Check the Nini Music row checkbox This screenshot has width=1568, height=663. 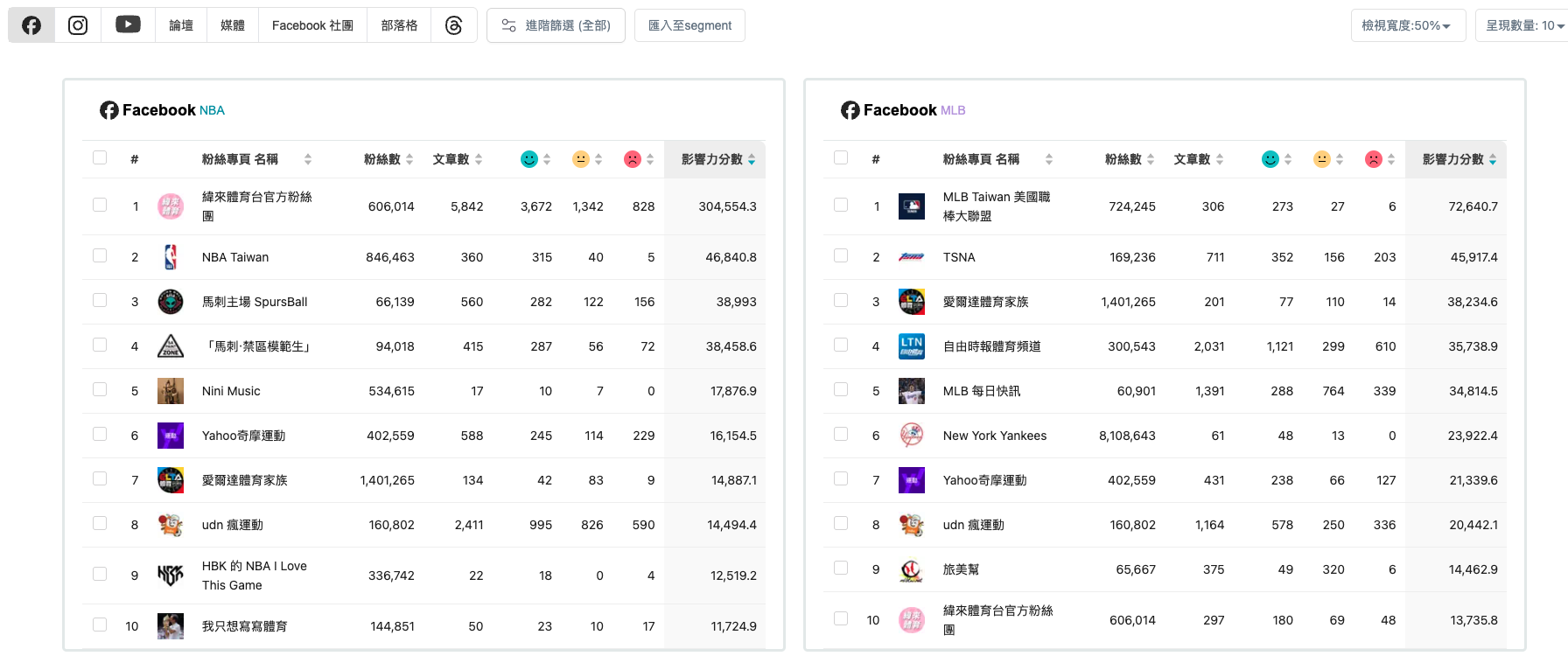(x=100, y=389)
